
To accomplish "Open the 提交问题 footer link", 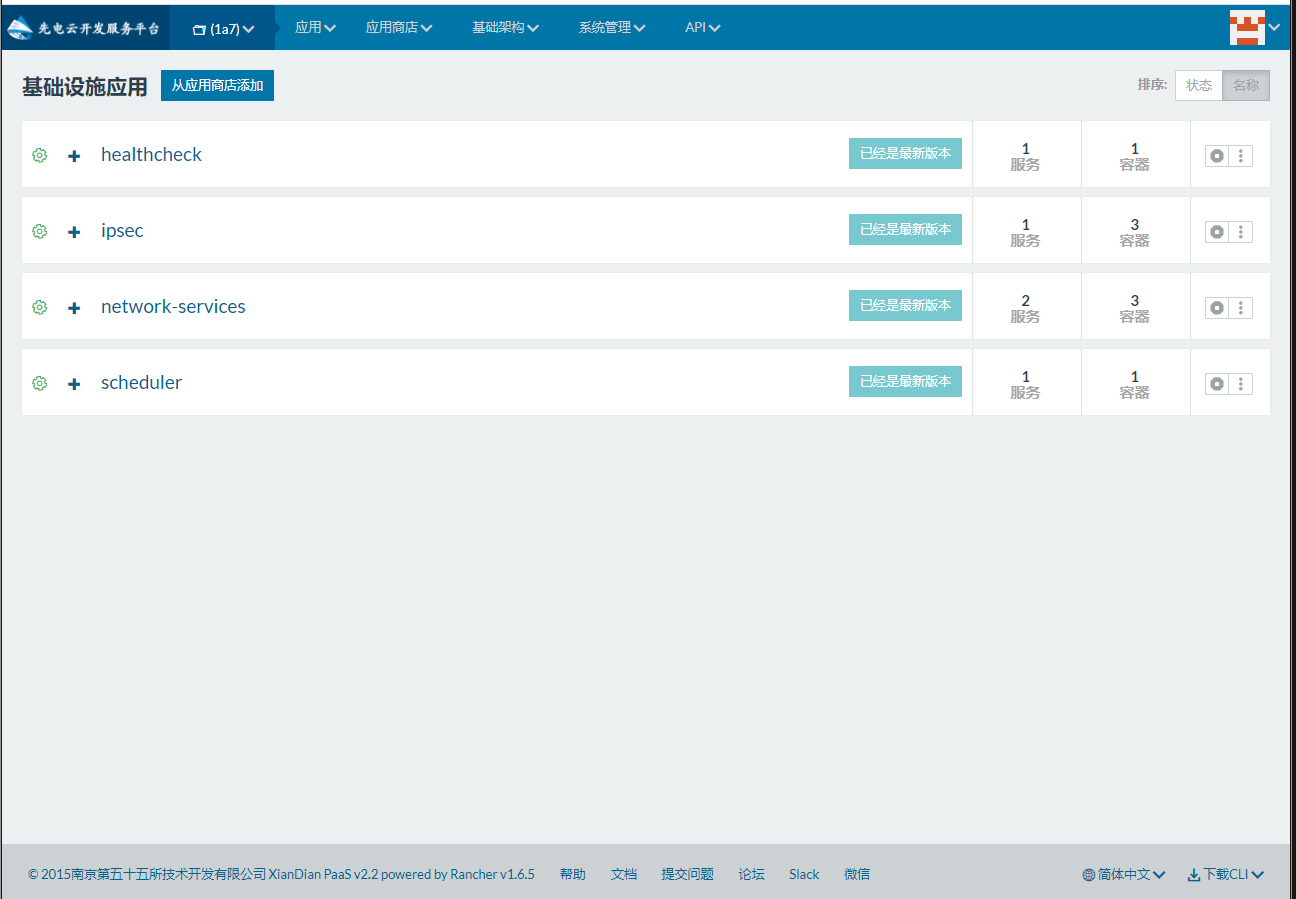I will pyautogui.click(x=688, y=874).
